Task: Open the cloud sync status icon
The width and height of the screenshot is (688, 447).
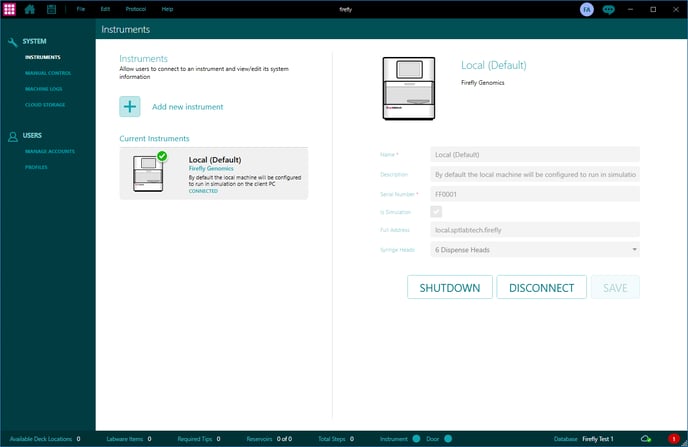Action: 646,438
